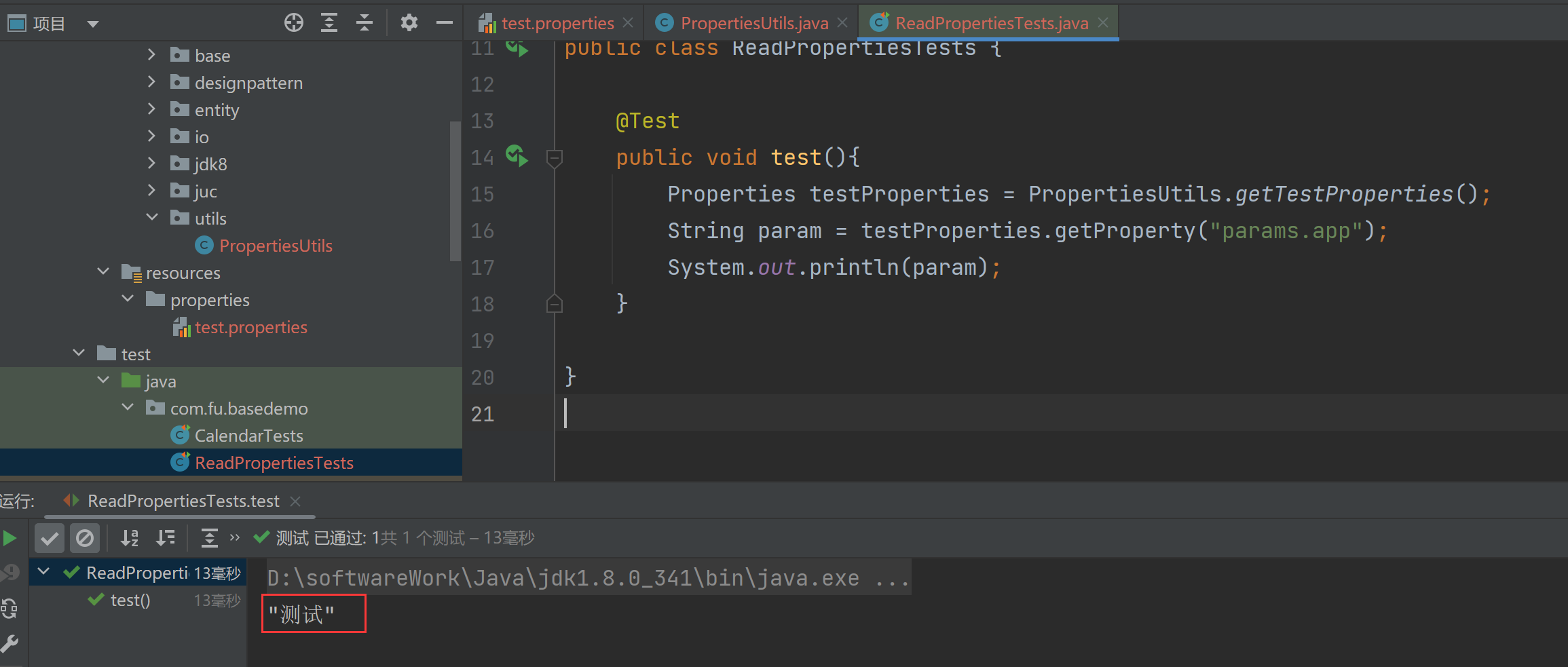Open test runner settings wrench icon
The width and height of the screenshot is (1568, 667).
pyautogui.click(x=11, y=643)
